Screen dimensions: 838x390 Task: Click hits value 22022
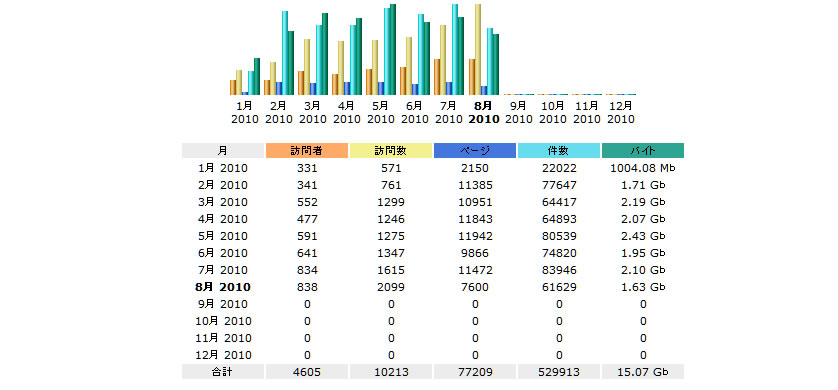pos(559,168)
